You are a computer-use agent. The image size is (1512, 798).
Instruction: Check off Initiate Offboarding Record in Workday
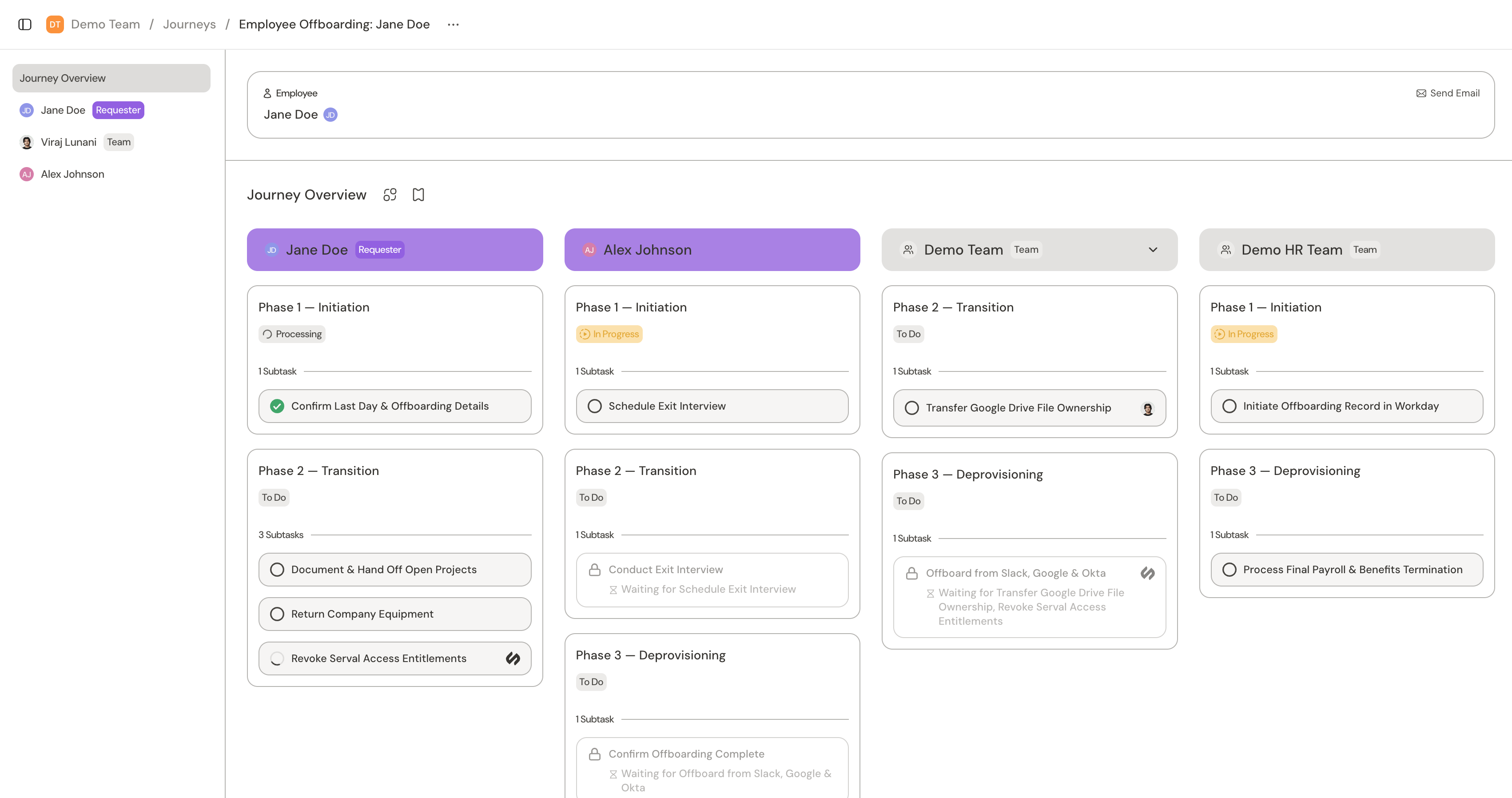click(1229, 407)
